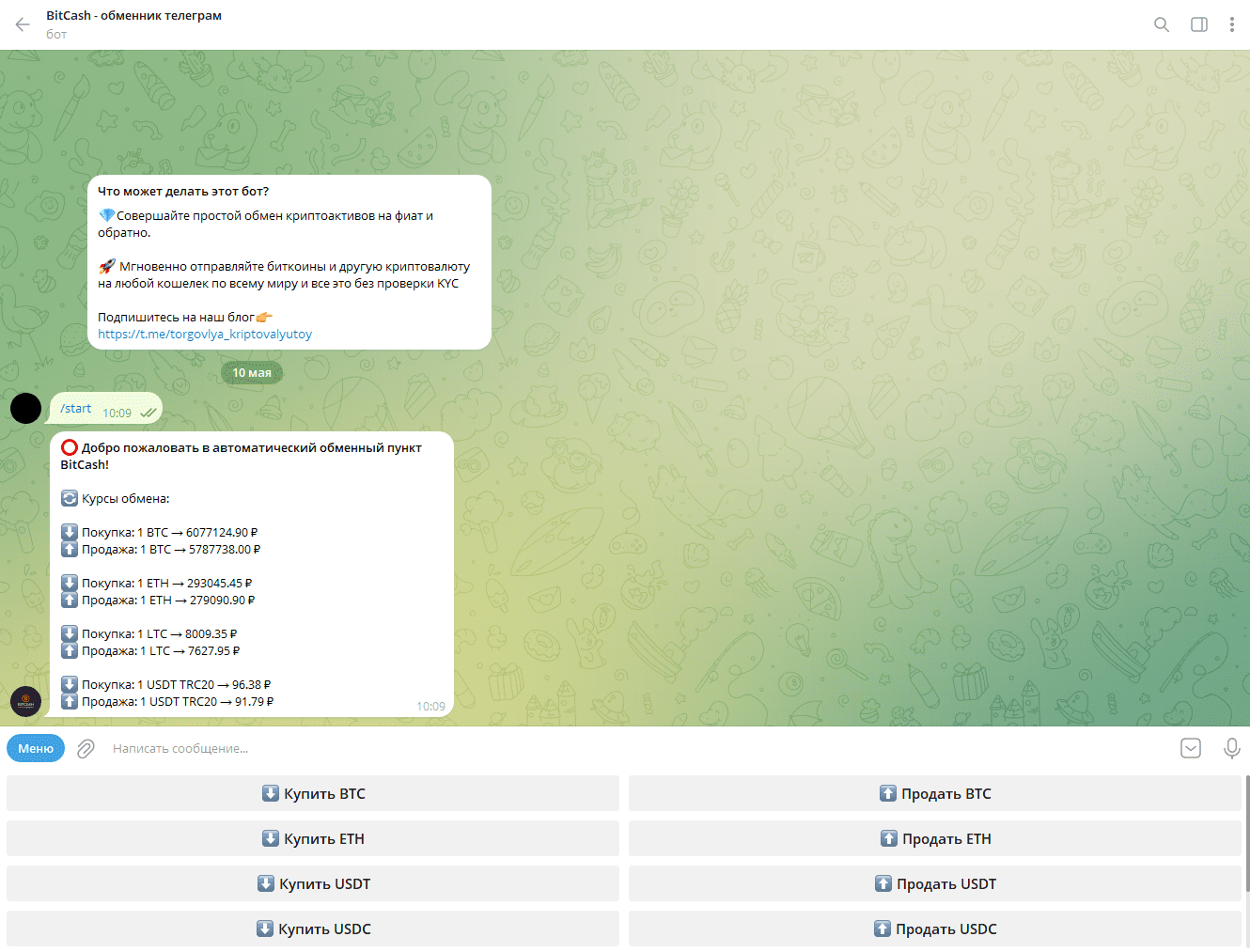This screenshot has width=1250, height=952.
Task: Click the 10 мая date badge
Action: [252, 372]
